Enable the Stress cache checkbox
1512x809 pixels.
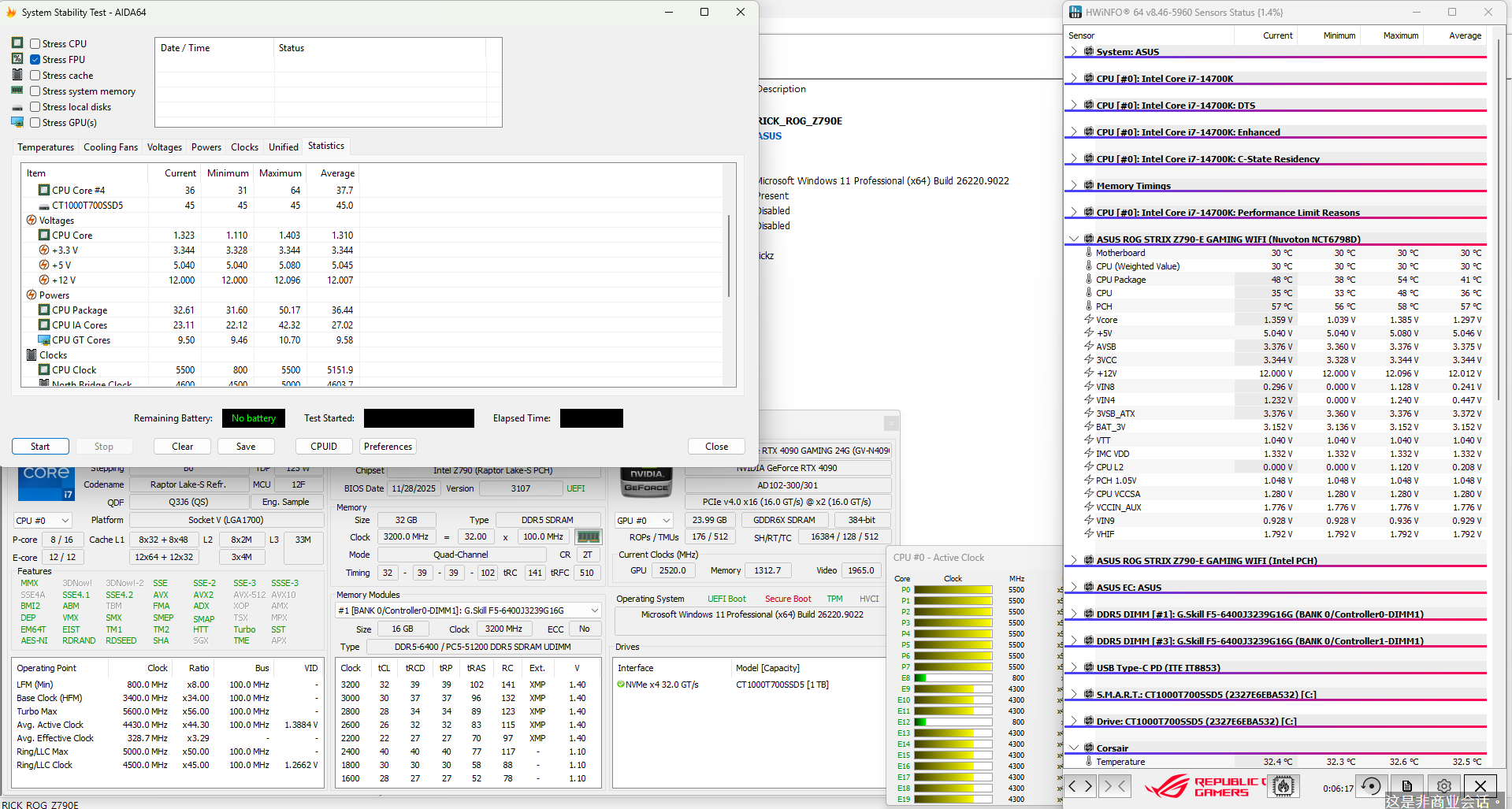tap(35, 76)
